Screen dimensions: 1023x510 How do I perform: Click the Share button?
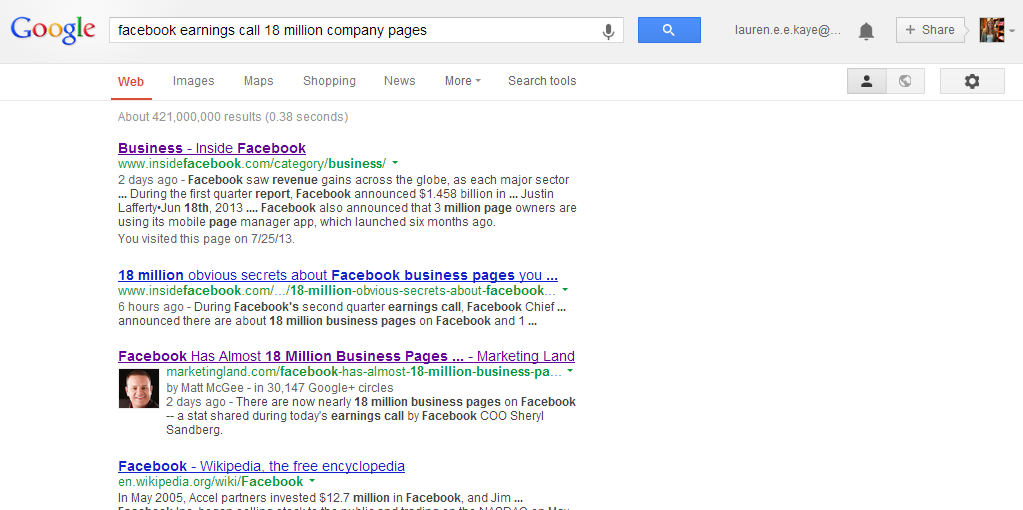tap(930, 30)
